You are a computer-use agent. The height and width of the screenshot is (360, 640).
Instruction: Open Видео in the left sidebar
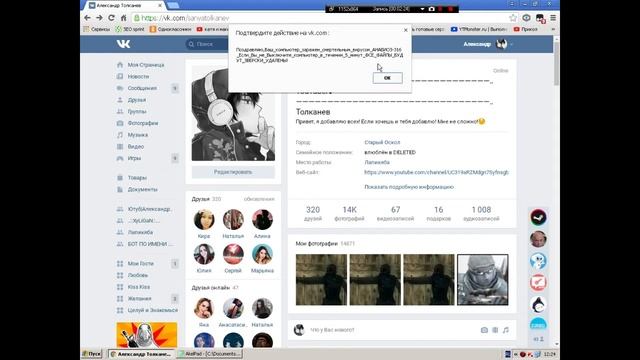tap(136, 146)
